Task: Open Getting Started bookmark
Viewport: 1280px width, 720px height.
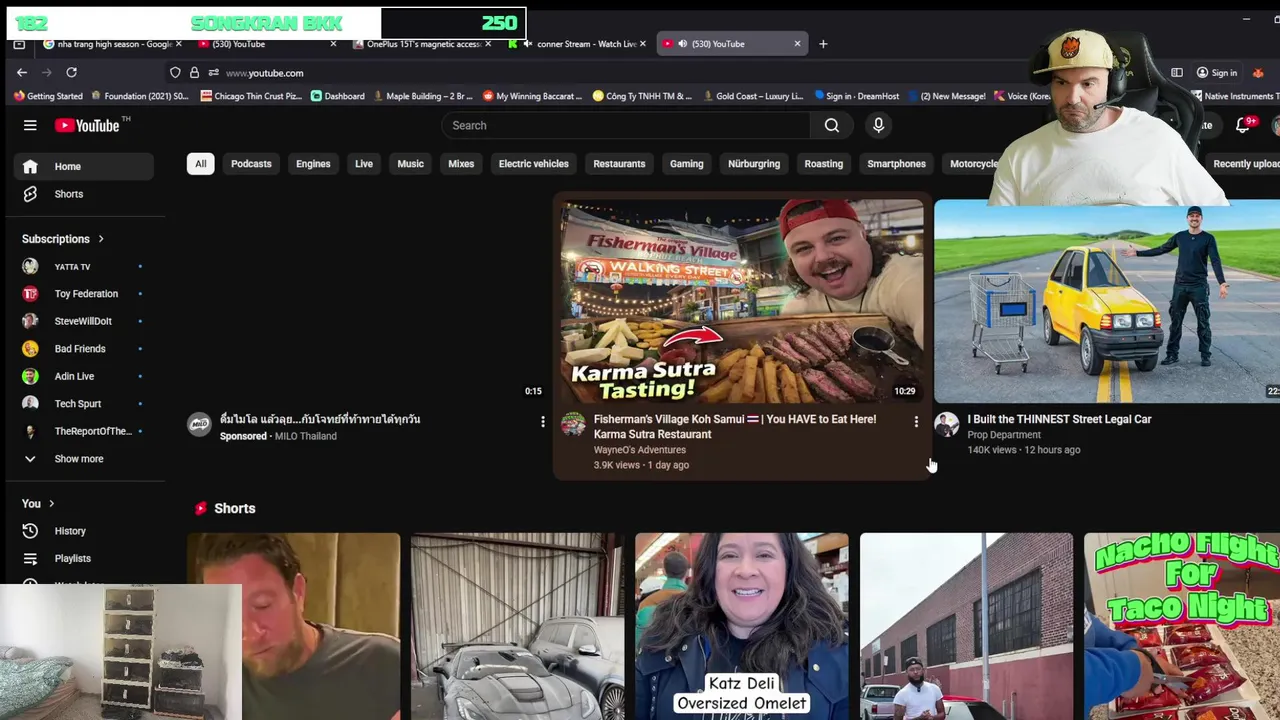Action: 48,96
